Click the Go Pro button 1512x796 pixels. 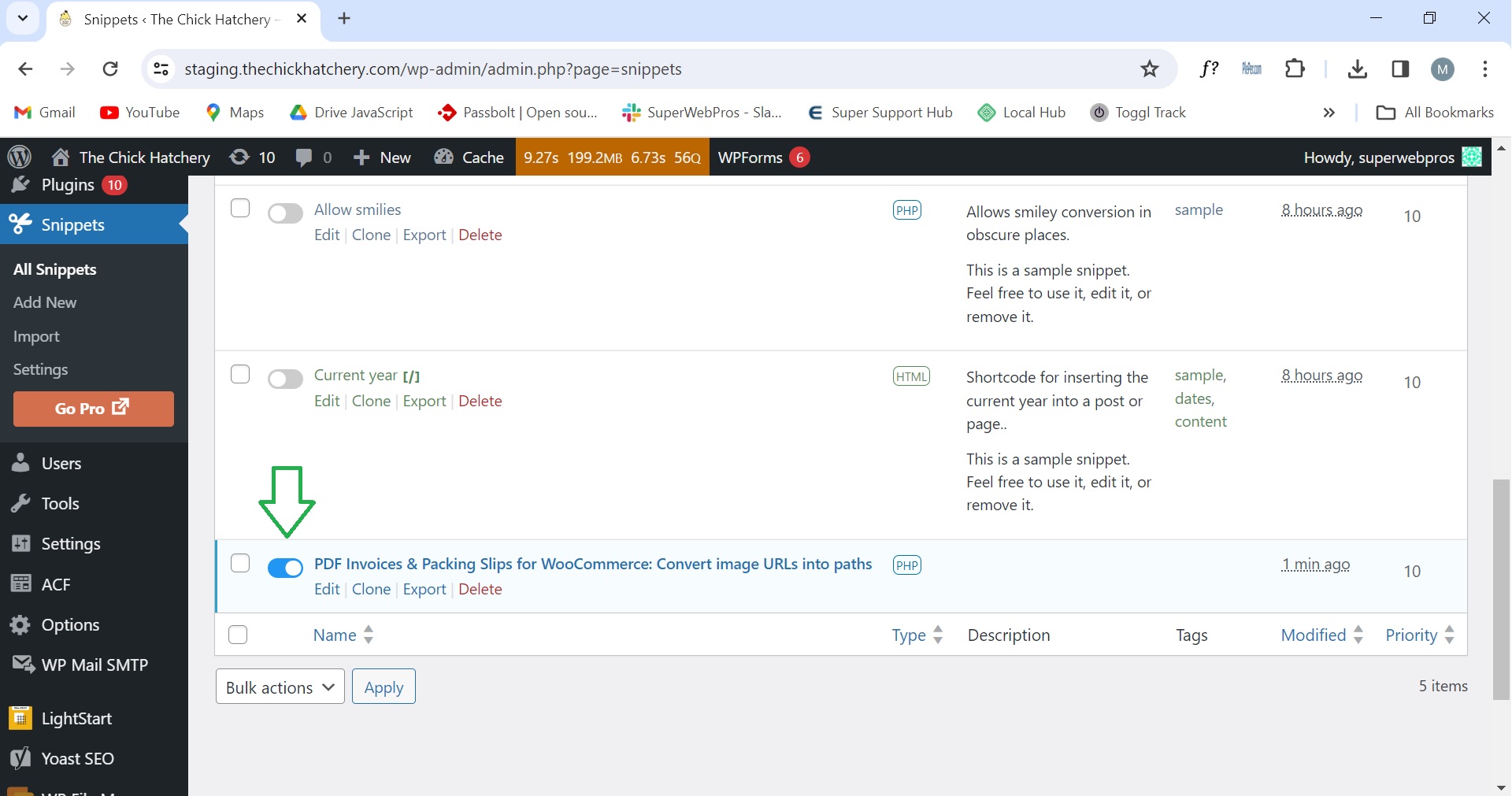tap(94, 409)
